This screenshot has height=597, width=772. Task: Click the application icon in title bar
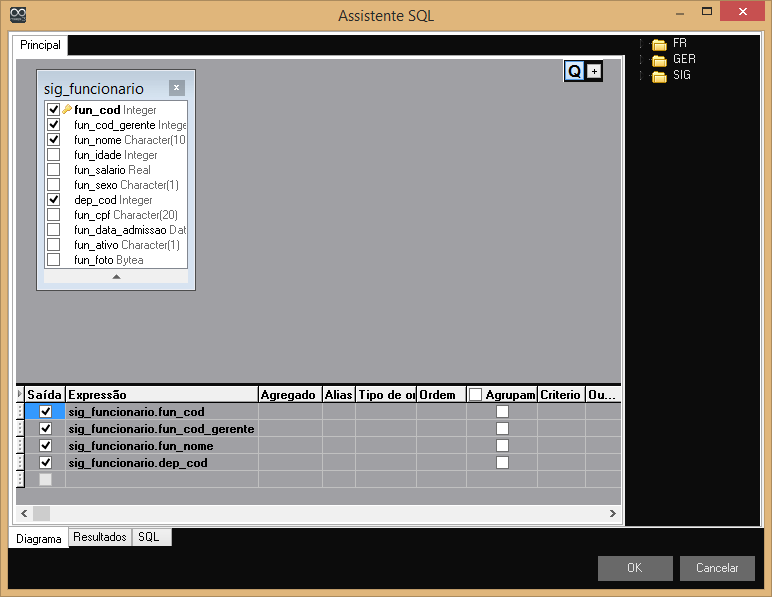coord(16,14)
